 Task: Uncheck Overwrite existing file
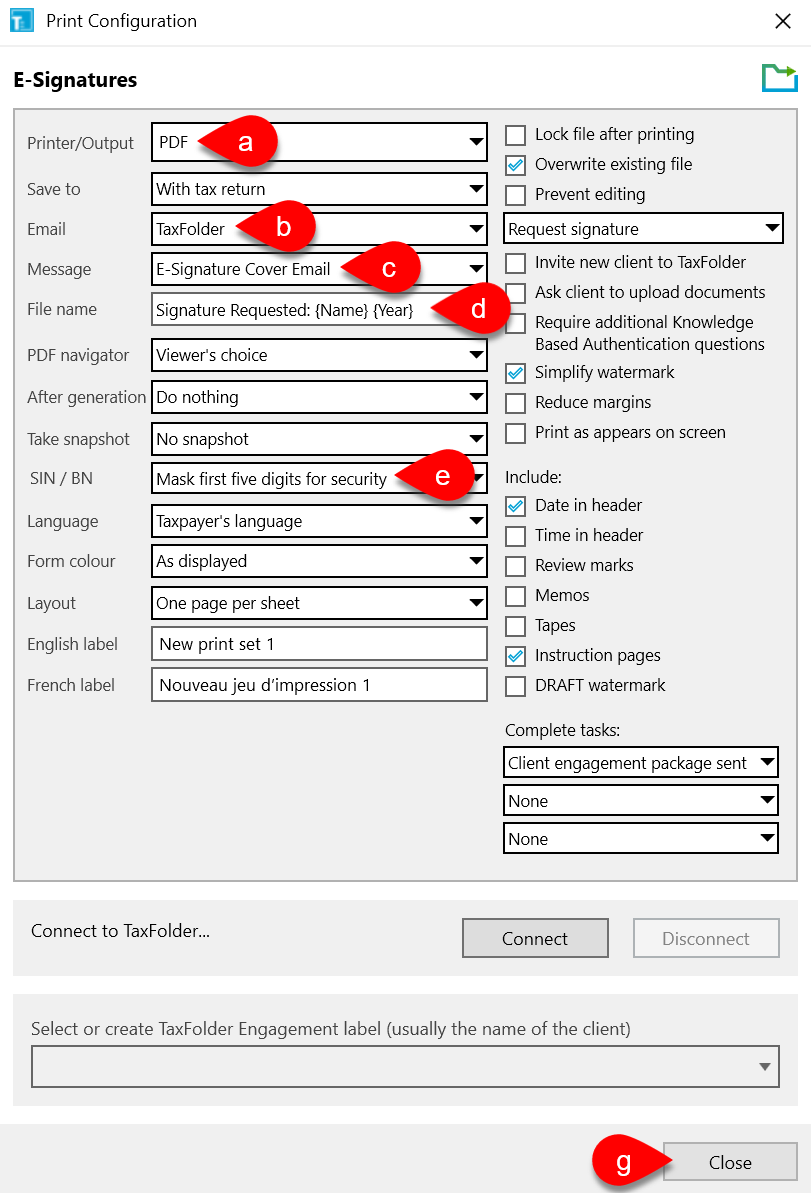[x=516, y=165]
